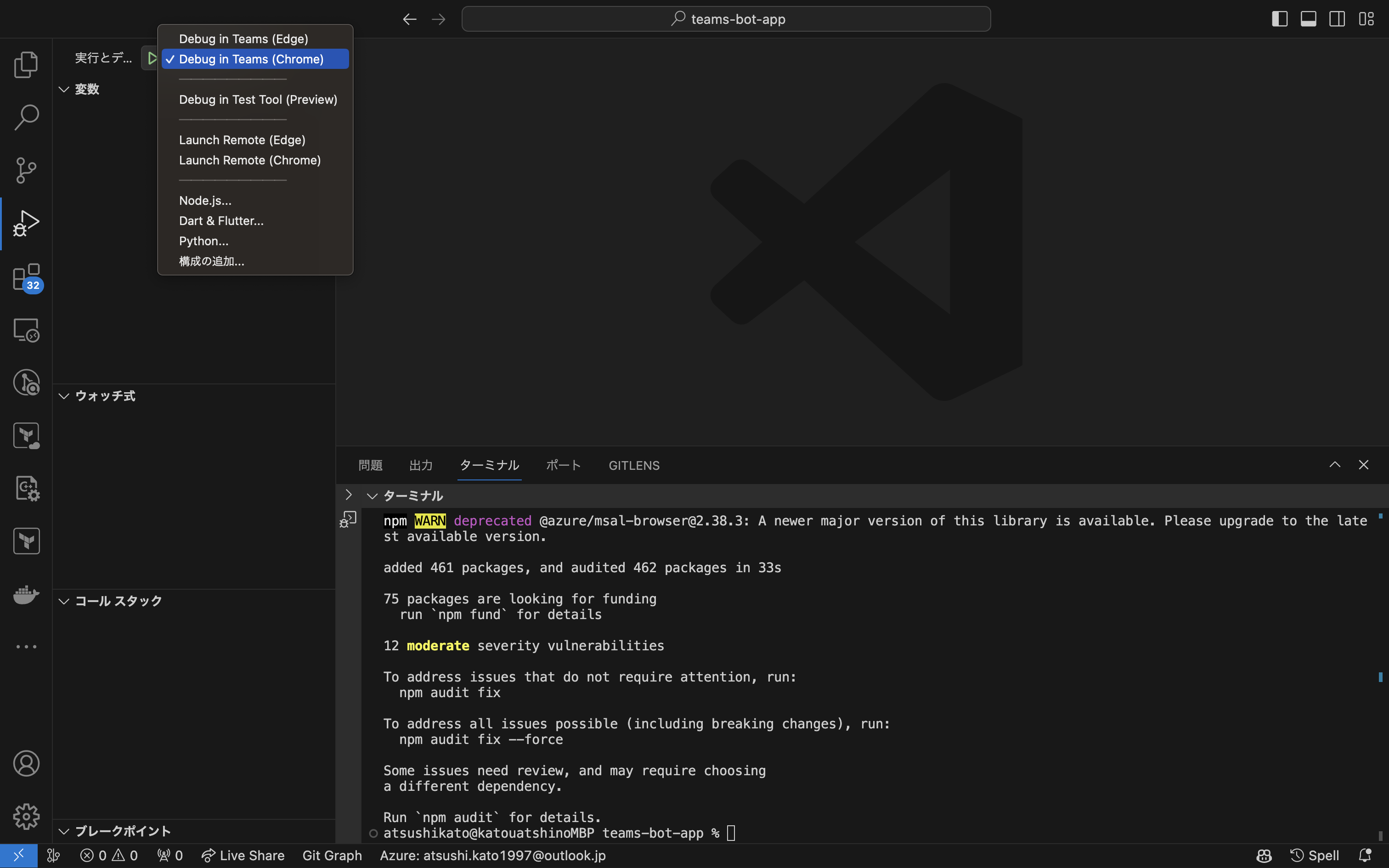Viewport: 1389px width, 868px height.
Task: Select Debug in Teams (Chrome) configuration
Action: click(x=255, y=59)
